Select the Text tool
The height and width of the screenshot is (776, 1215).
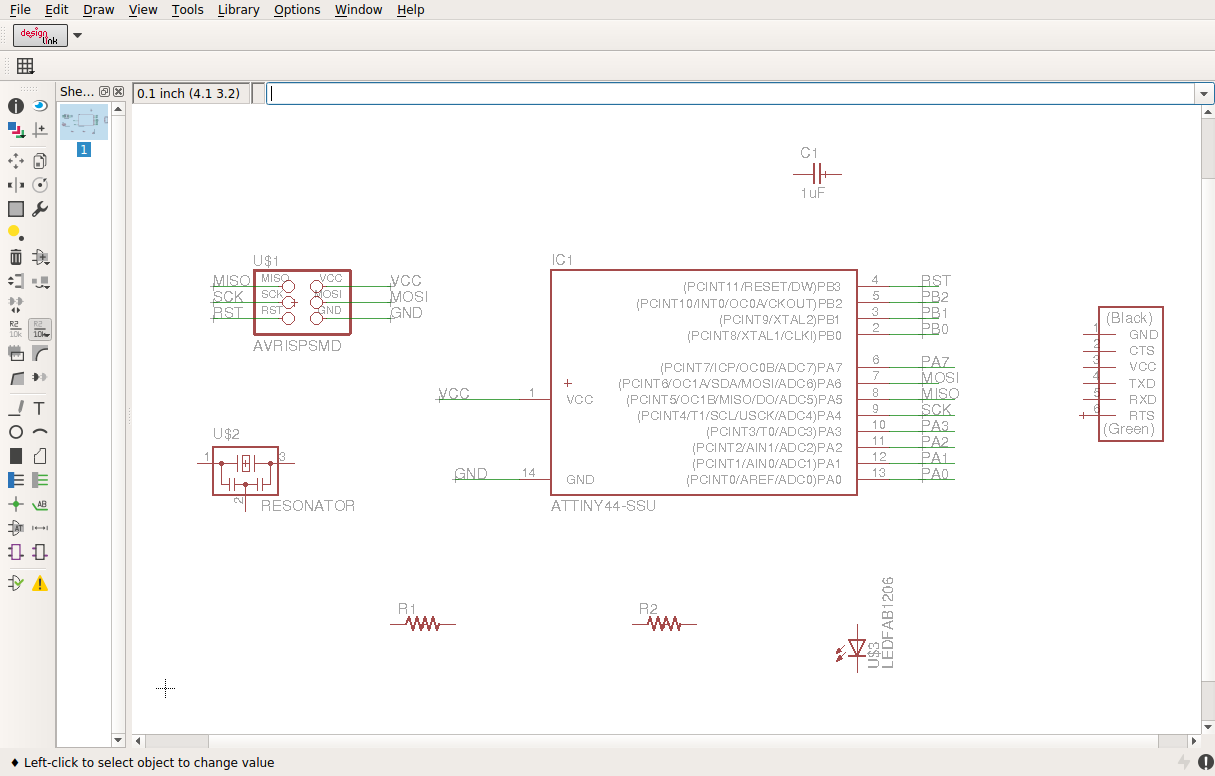pos(40,408)
